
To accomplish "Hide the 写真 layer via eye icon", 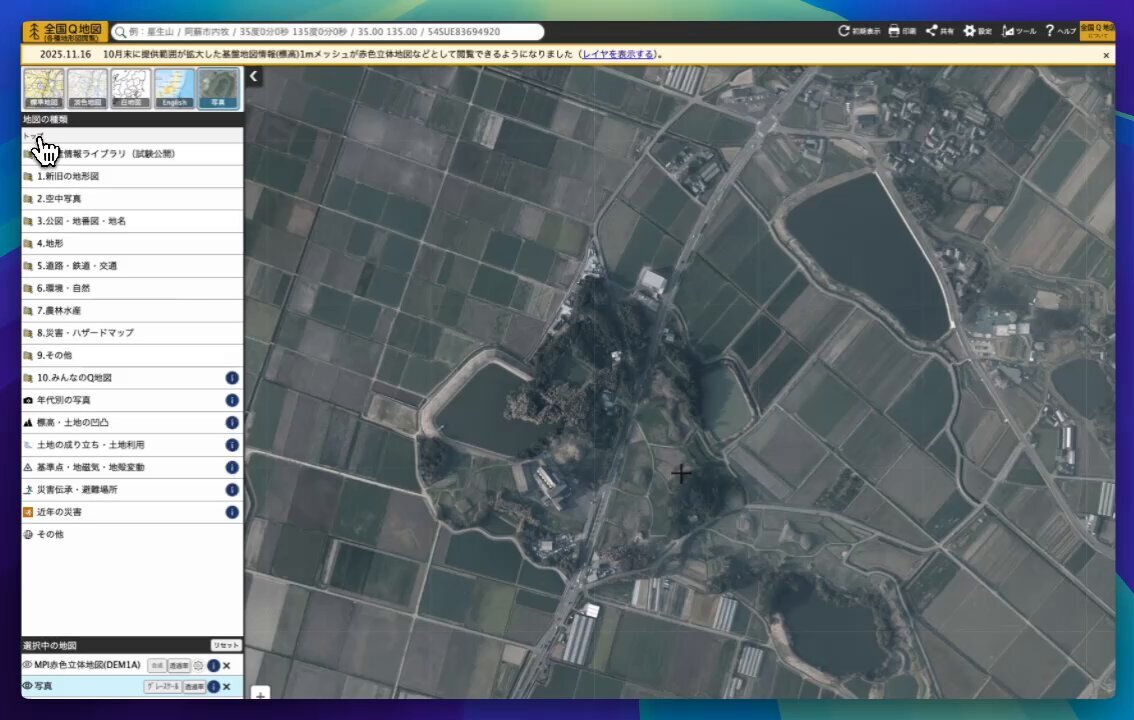I will click(x=28, y=687).
